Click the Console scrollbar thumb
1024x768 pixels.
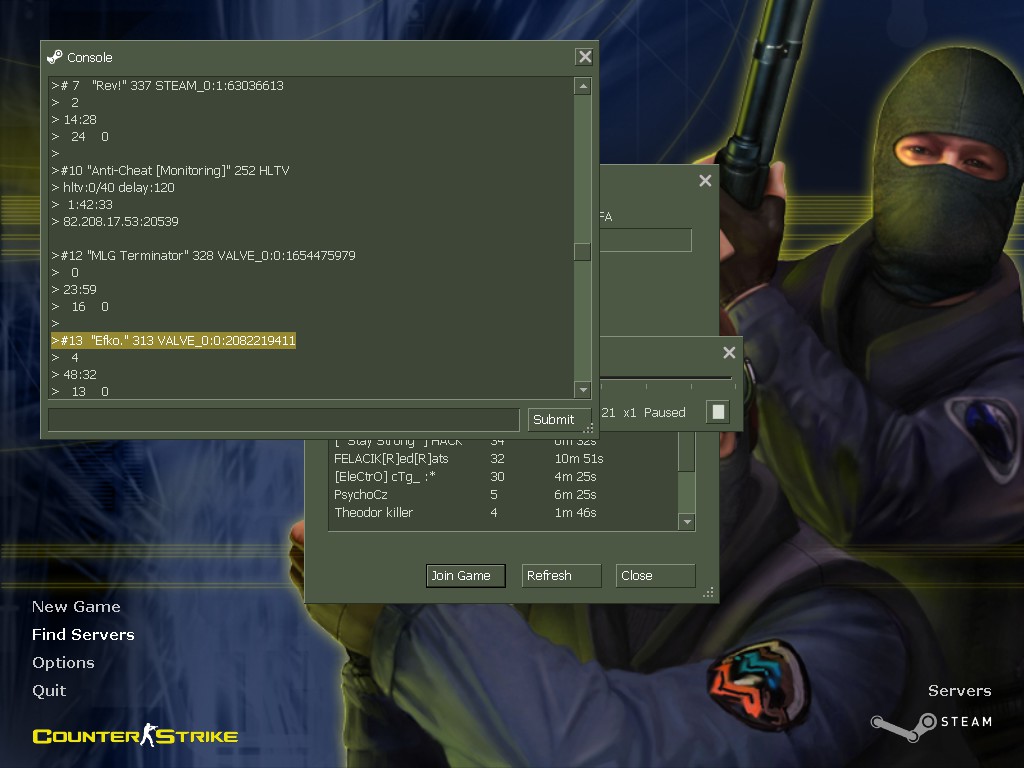pos(583,251)
